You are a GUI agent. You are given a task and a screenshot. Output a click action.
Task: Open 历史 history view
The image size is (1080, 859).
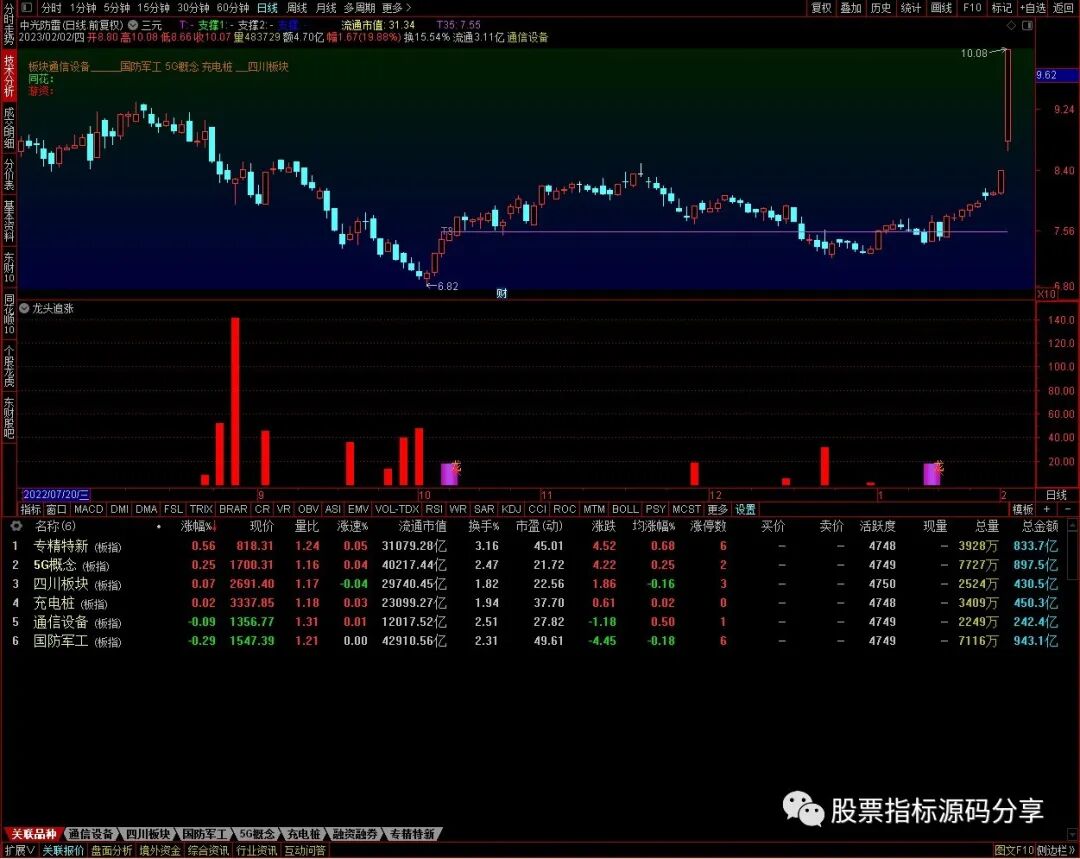click(x=880, y=8)
